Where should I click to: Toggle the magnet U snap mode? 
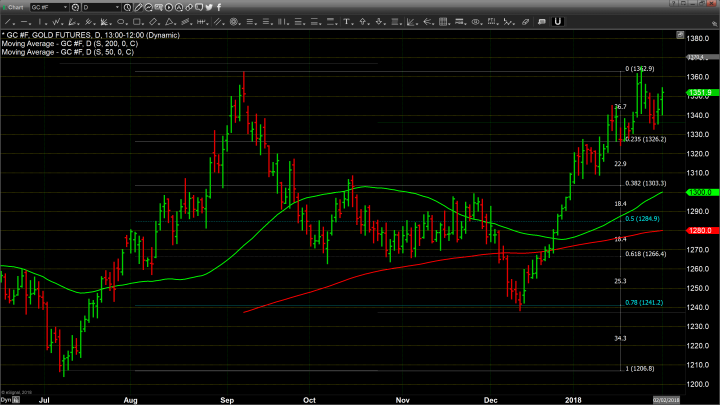(x=557, y=22)
